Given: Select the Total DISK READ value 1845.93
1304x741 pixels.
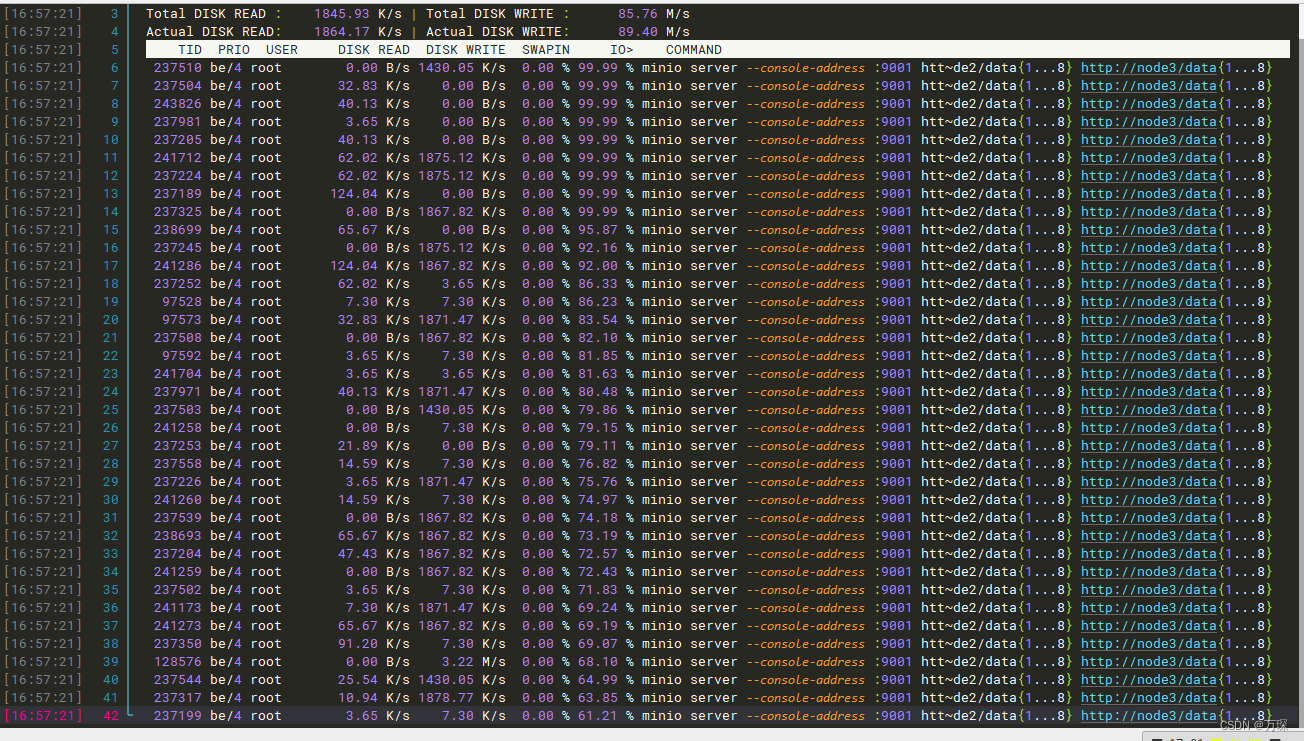Looking at the screenshot, I should point(342,14).
